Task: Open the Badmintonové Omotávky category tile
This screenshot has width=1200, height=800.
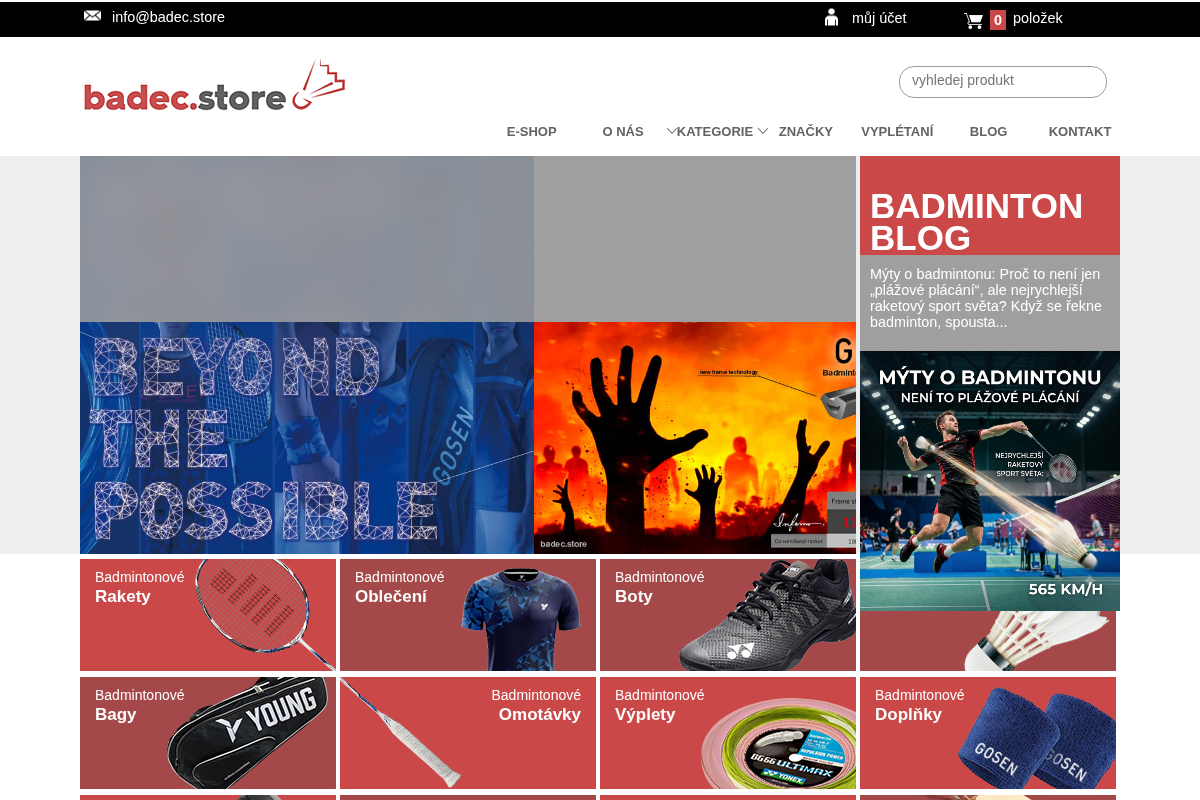Action: point(468,733)
